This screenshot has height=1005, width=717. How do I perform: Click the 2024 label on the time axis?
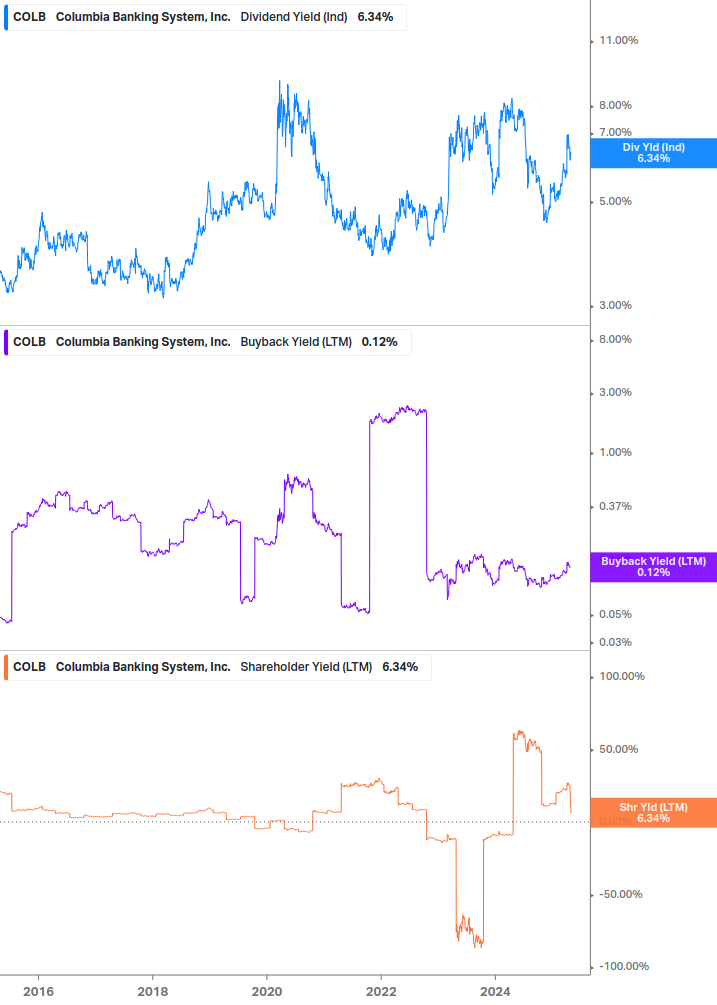pos(495,992)
